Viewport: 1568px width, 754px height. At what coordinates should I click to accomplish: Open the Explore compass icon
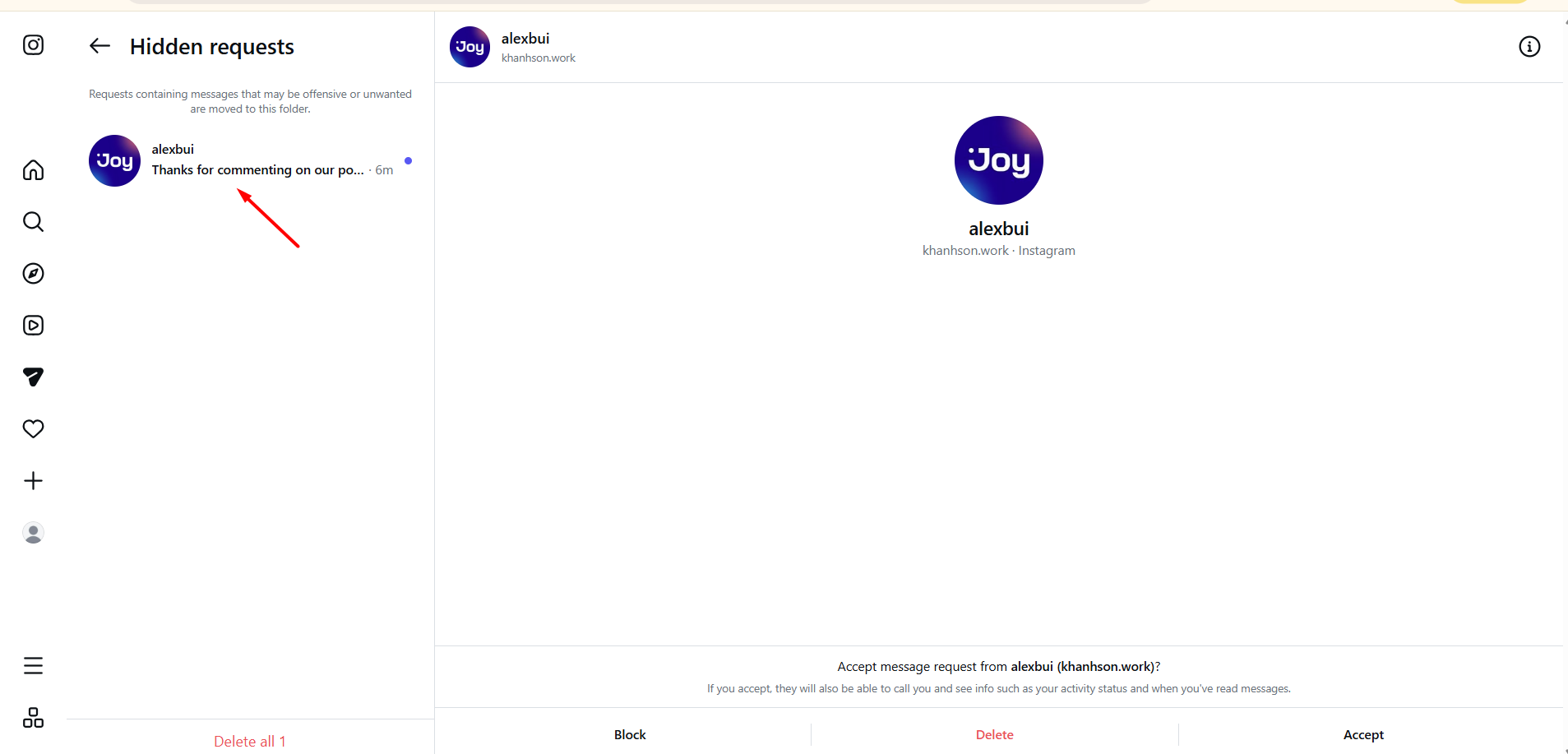pyautogui.click(x=33, y=274)
